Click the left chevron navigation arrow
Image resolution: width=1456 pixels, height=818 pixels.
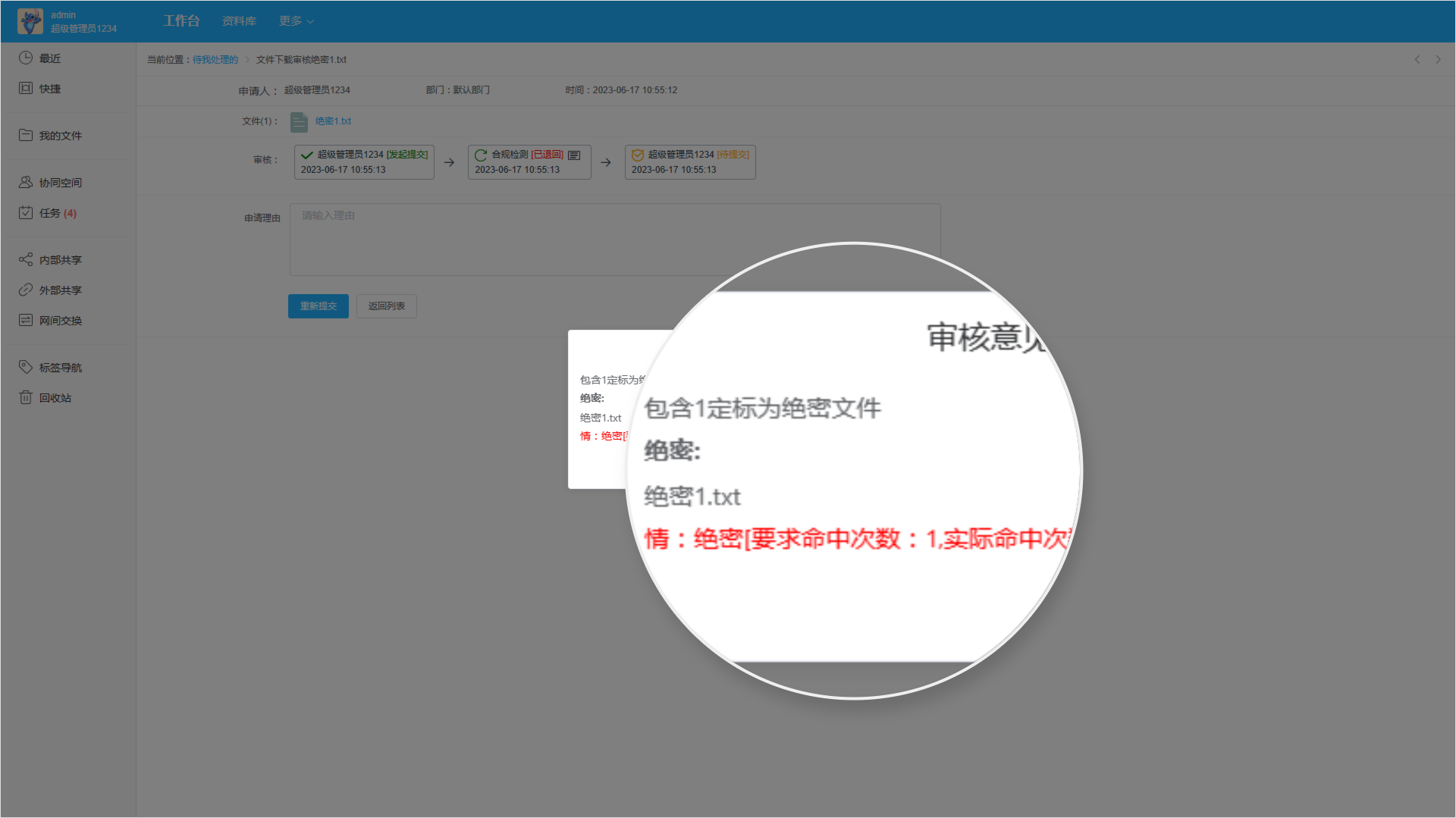[1417, 59]
